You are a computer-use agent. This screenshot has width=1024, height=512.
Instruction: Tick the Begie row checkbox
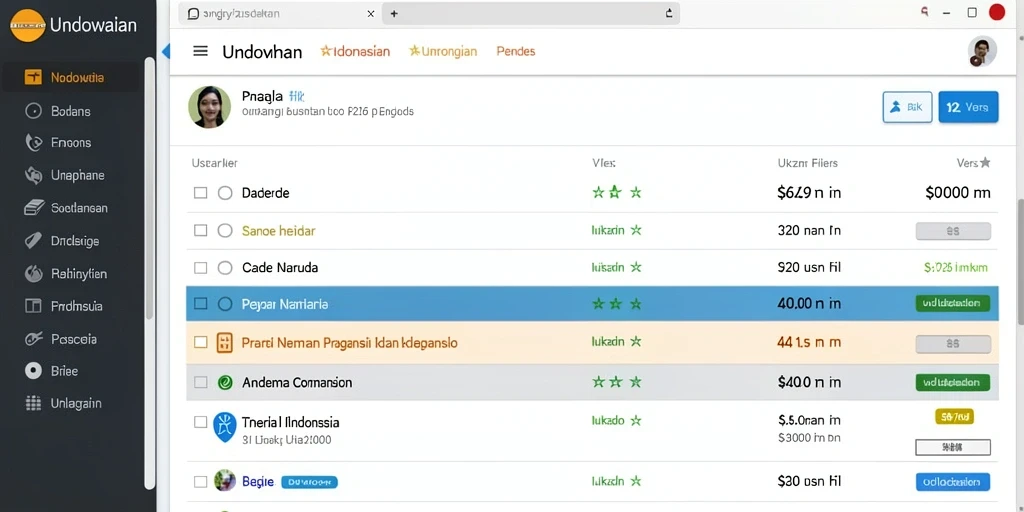point(200,482)
